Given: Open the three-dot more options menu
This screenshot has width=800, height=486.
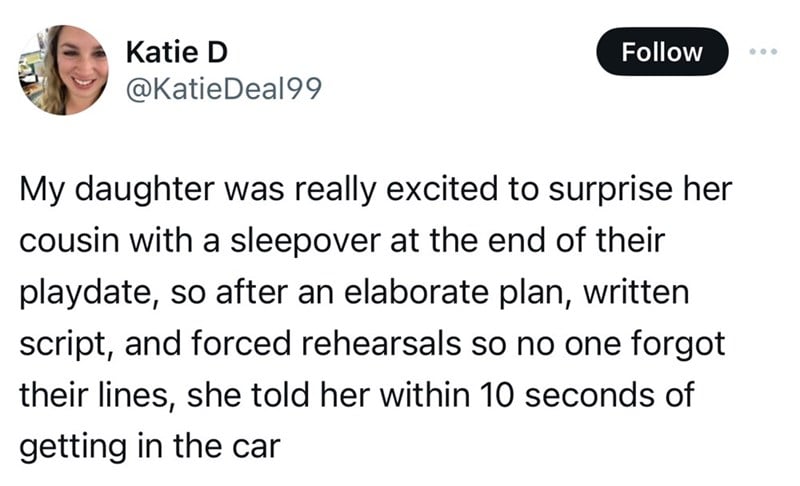Looking at the screenshot, I should click(x=763, y=52).
